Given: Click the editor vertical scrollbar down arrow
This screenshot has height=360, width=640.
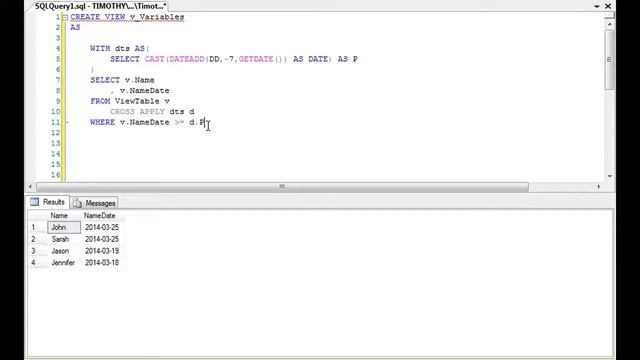Looking at the screenshot, I should click(x=610, y=176).
